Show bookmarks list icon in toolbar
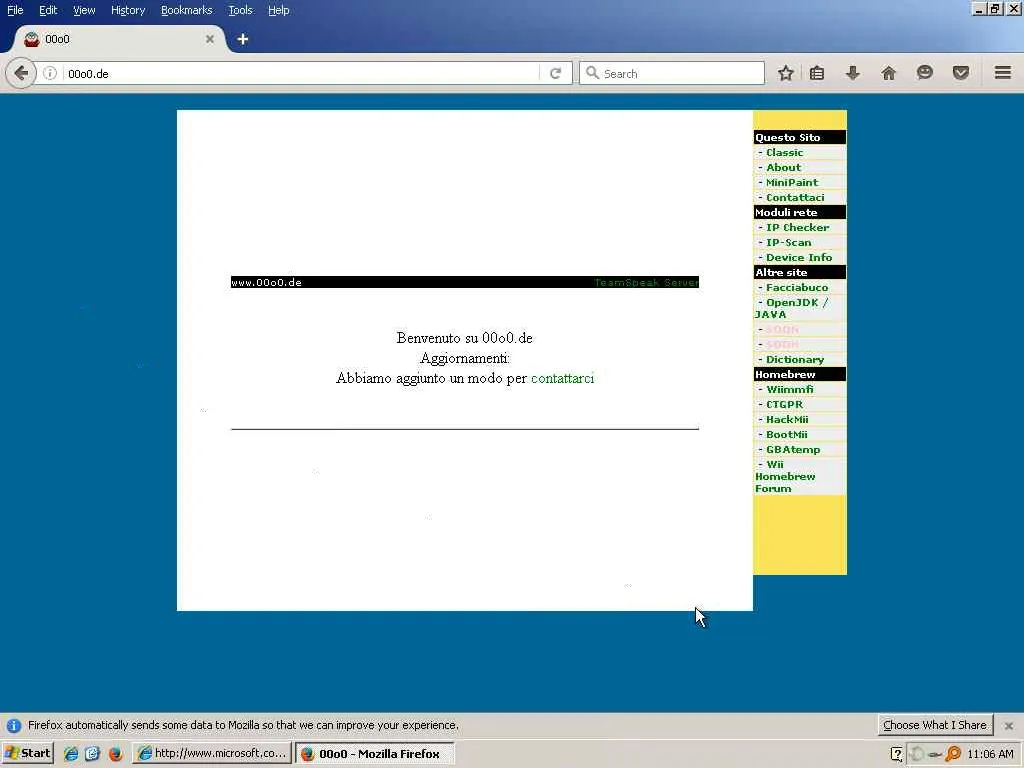This screenshot has width=1024, height=768. 816,73
